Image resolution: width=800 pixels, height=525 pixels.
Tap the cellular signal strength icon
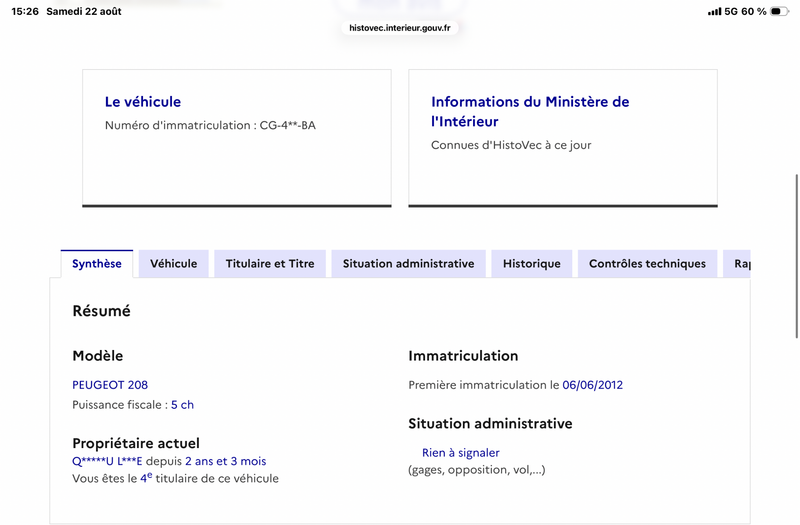click(714, 11)
